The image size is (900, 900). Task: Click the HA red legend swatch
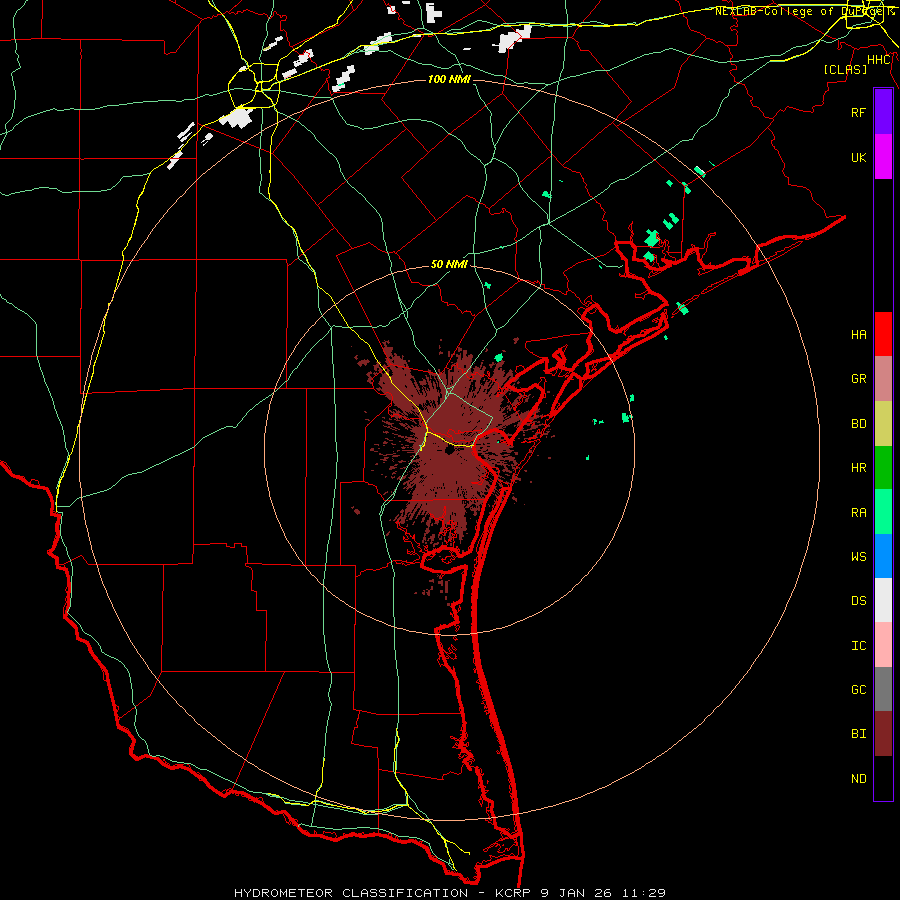883,334
